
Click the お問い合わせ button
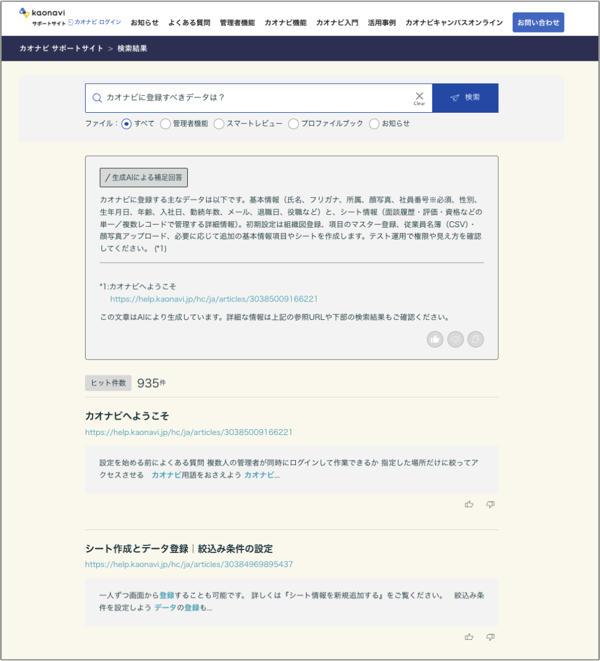(538, 22)
